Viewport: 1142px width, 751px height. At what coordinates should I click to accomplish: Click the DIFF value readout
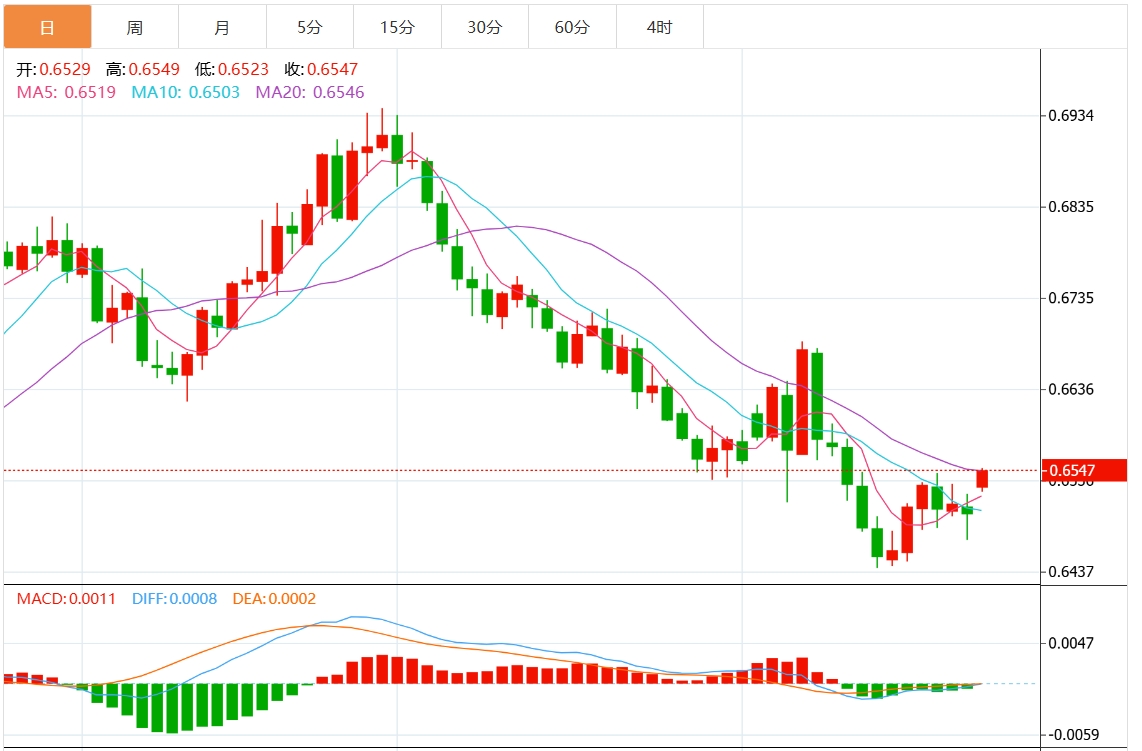click(174, 599)
